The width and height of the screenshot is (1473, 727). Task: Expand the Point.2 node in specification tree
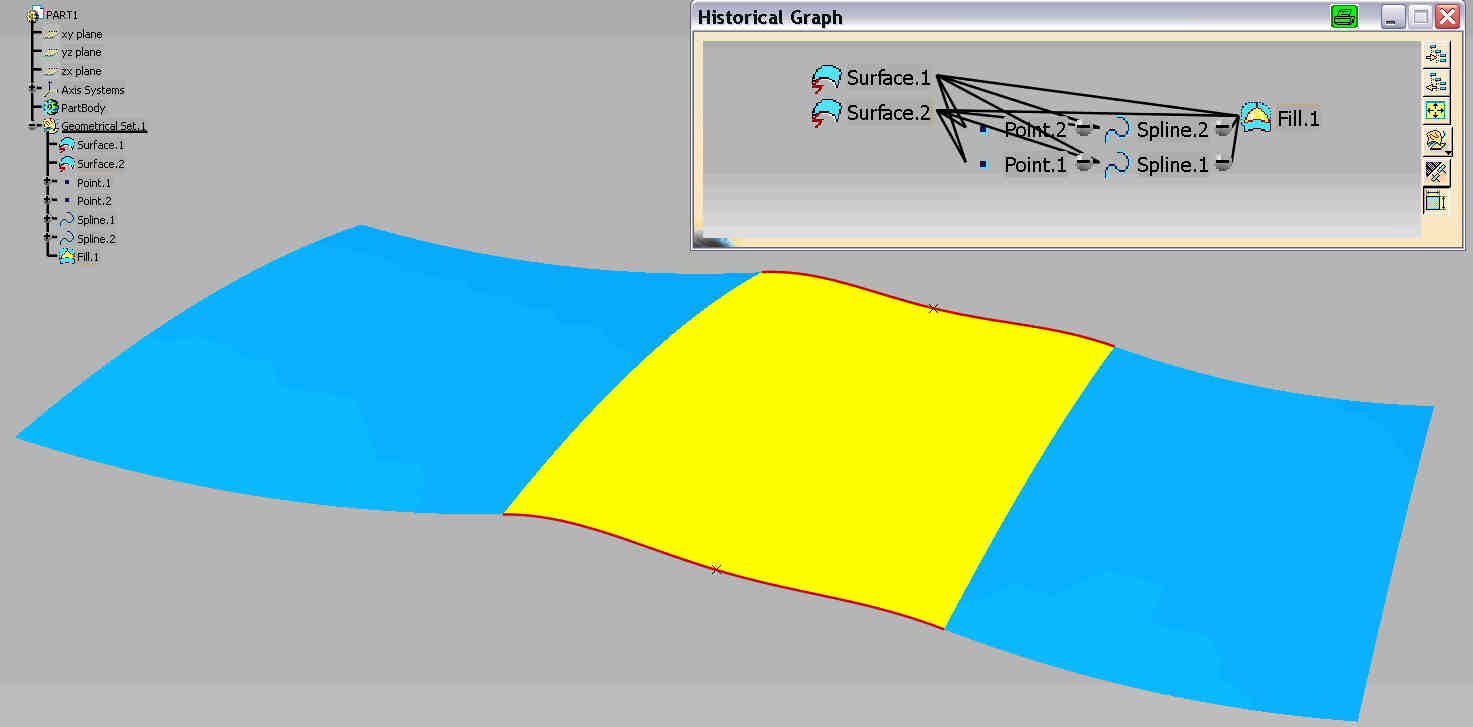pos(48,201)
